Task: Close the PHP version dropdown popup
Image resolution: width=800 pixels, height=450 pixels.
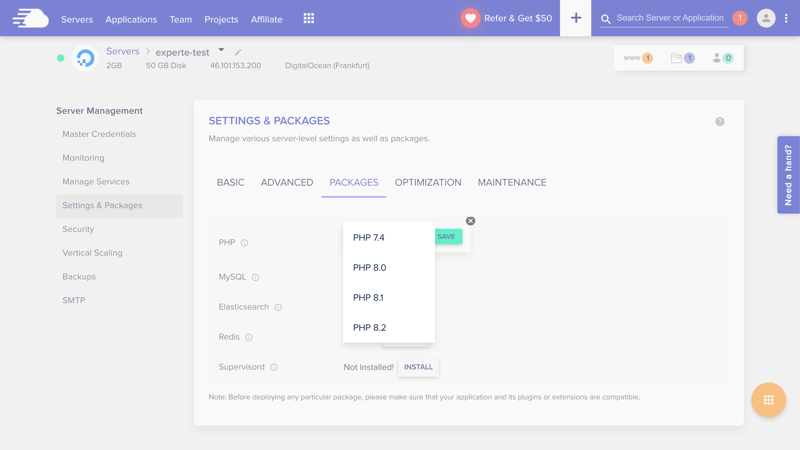Action: (x=470, y=221)
